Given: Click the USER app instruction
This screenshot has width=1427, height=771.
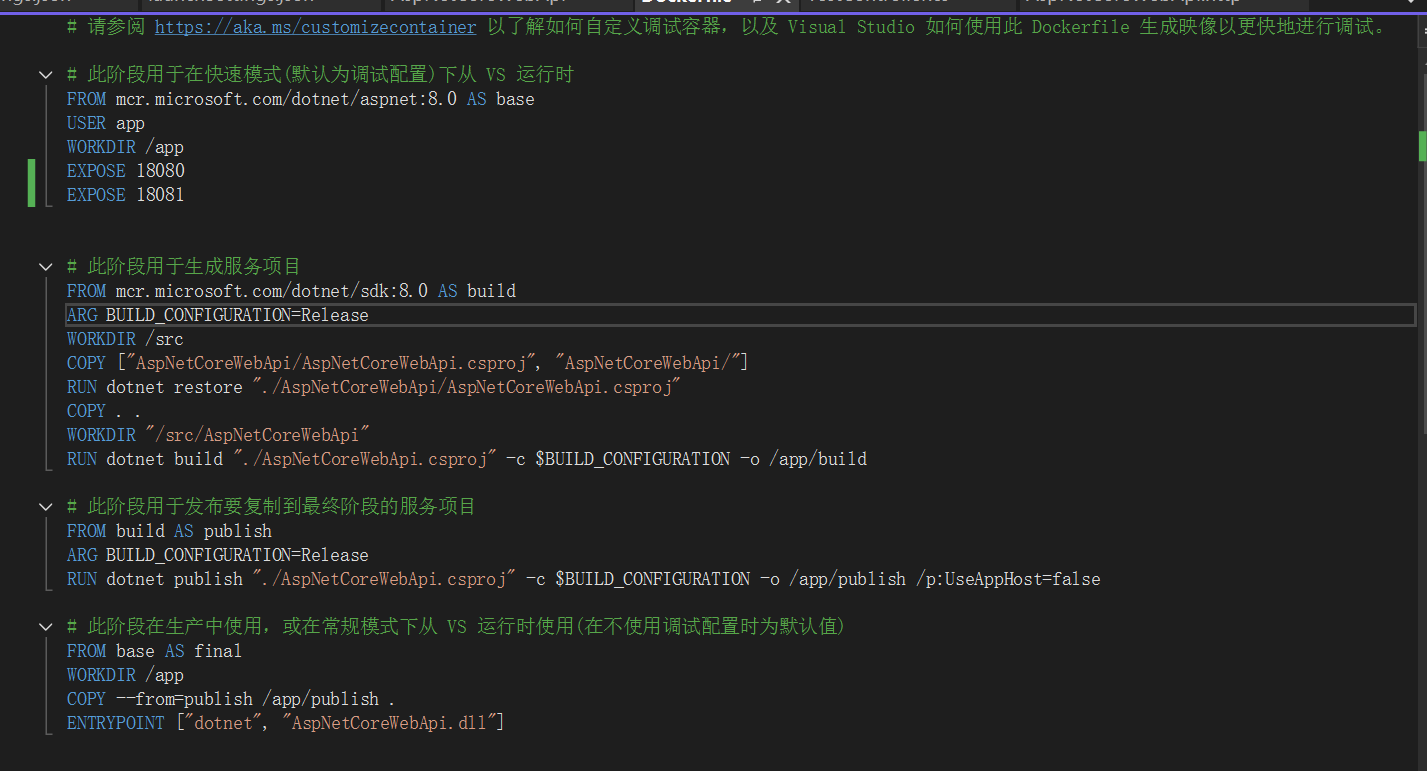Looking at the screenshot, I should (x=106, y=123).
